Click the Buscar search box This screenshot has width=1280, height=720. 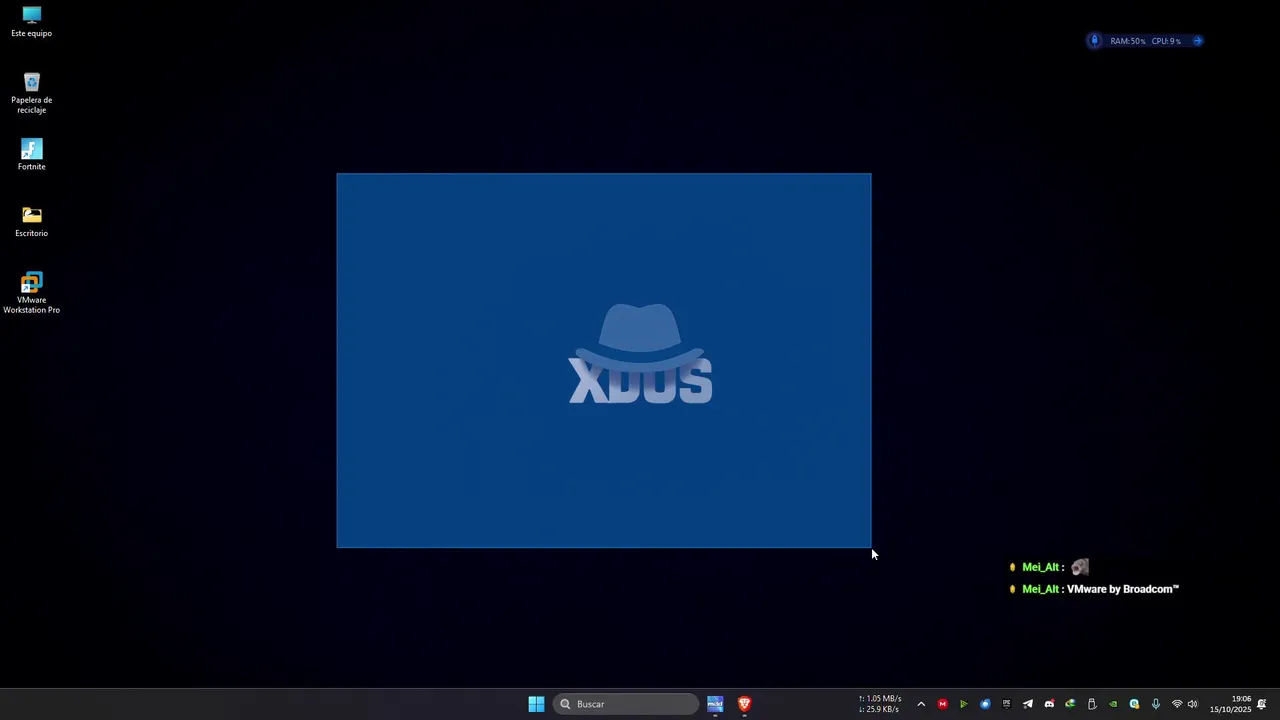626,704
